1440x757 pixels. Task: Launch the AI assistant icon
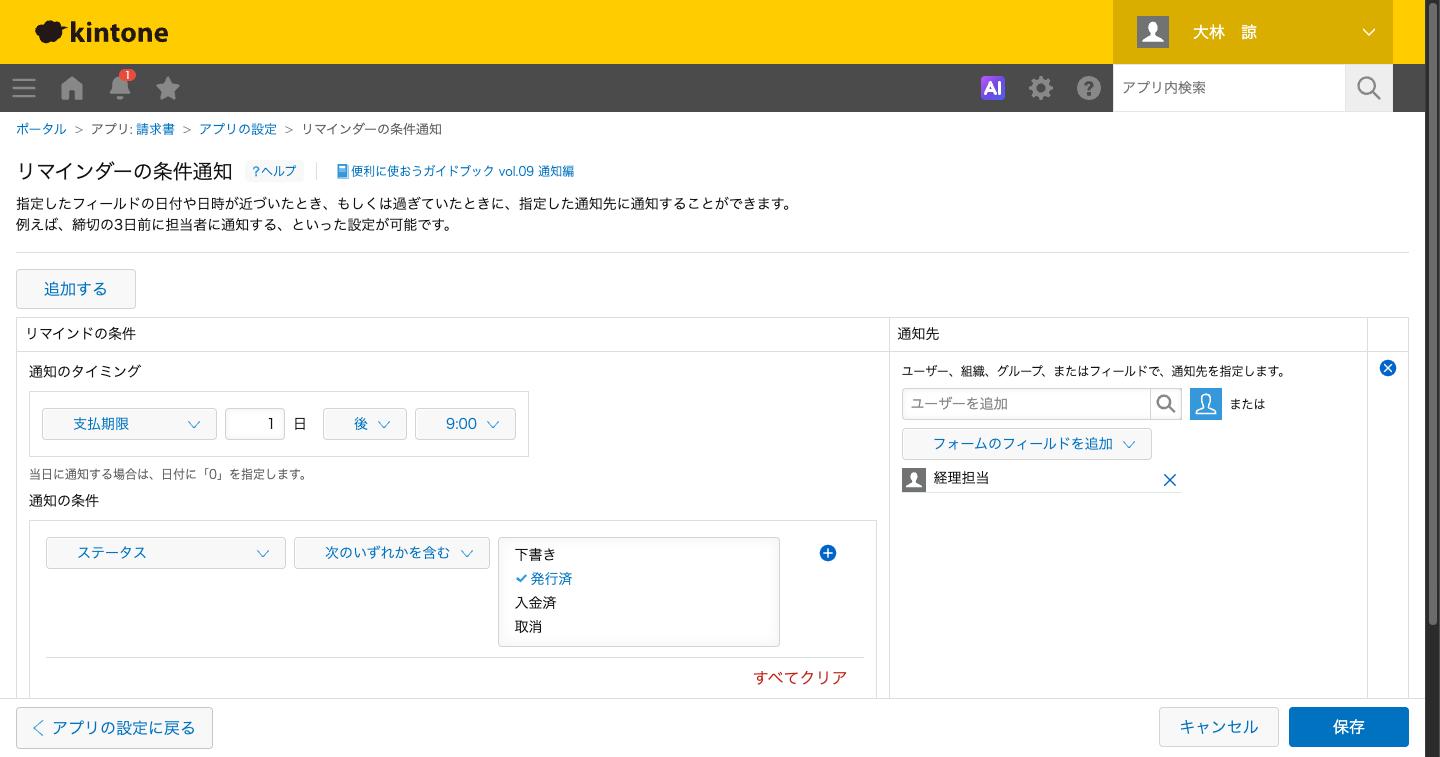(993, 88)
